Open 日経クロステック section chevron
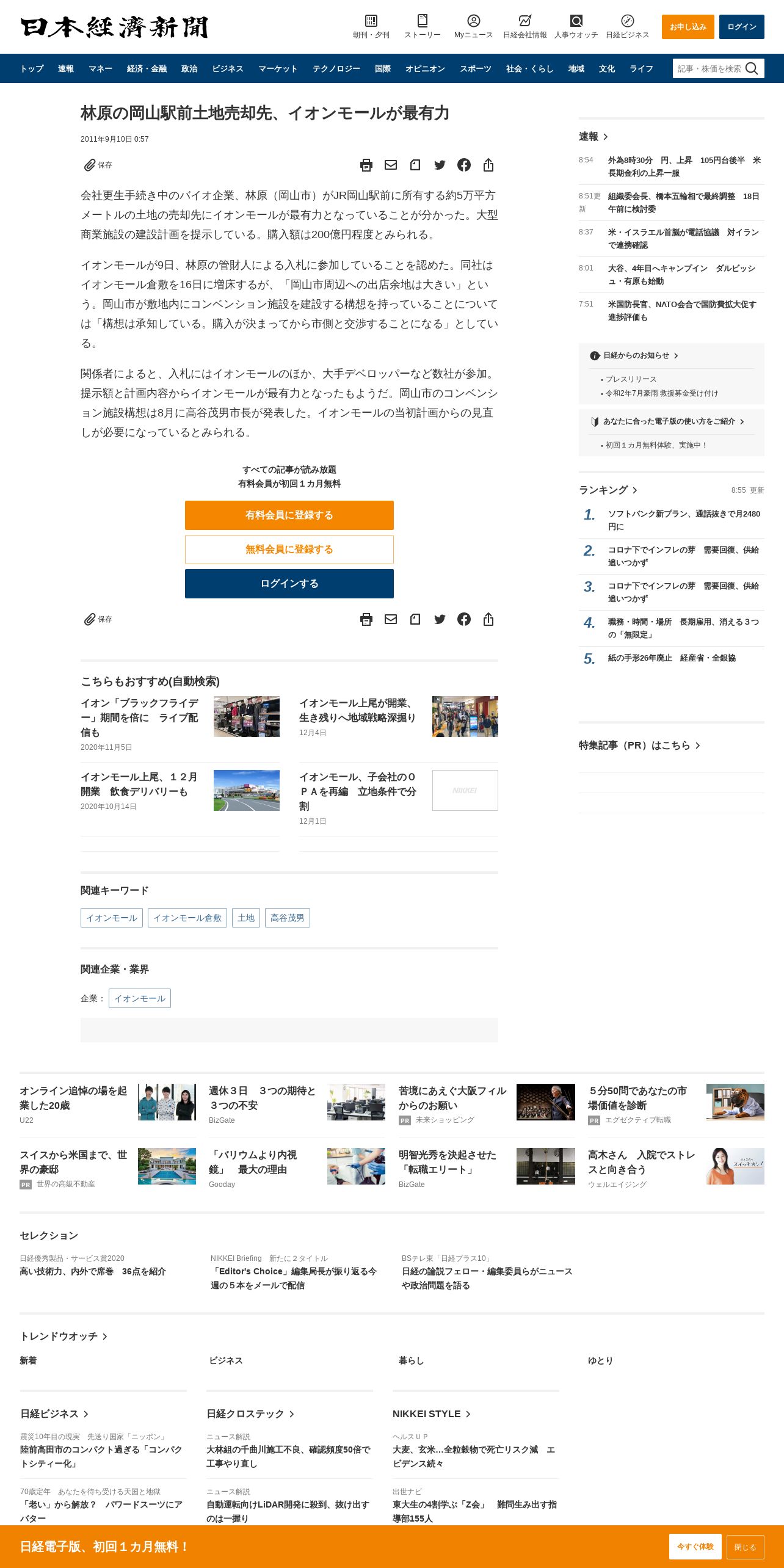This screenshot has width=784, height=1568. click(x=292, y=1414)
